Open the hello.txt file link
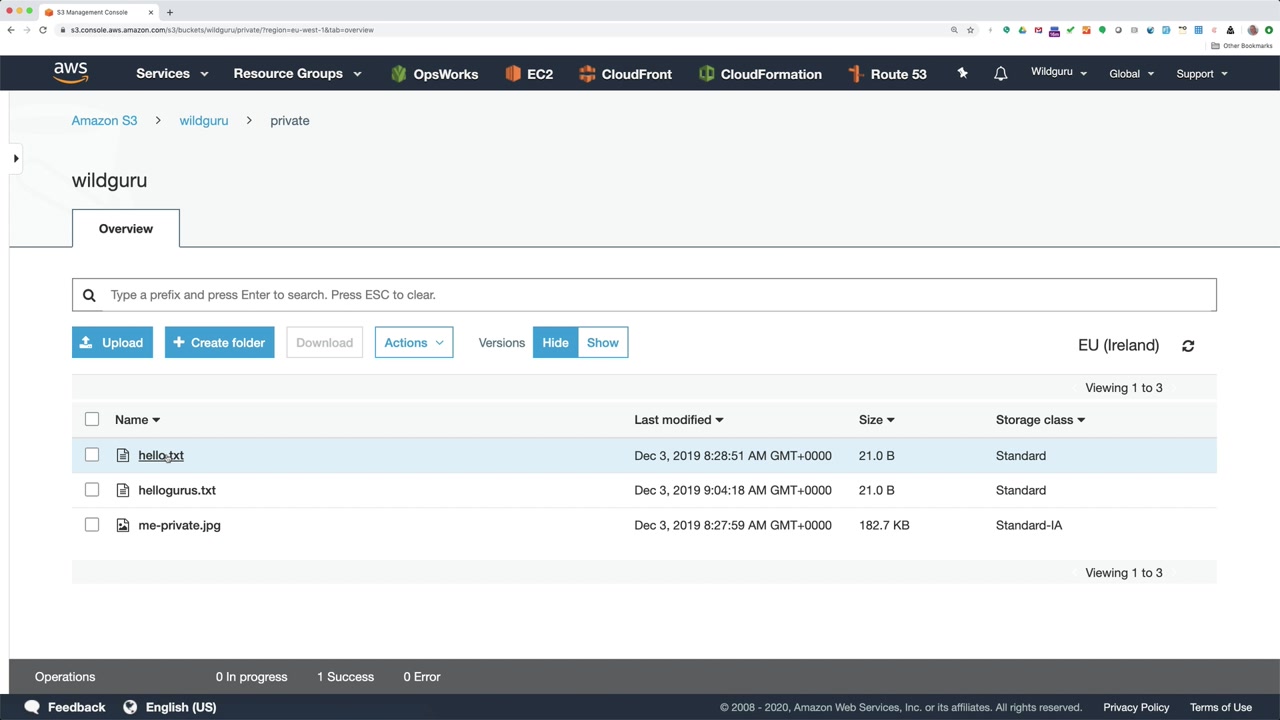 coord(161,455)
